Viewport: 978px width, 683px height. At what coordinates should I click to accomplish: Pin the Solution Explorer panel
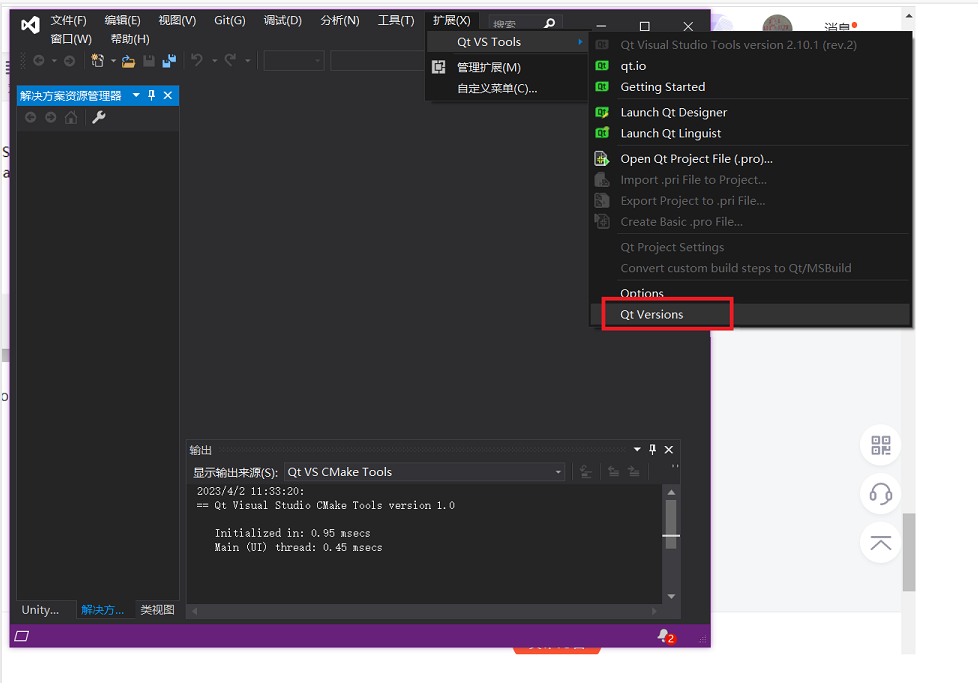pyautogui.click(x=152, y=95)
